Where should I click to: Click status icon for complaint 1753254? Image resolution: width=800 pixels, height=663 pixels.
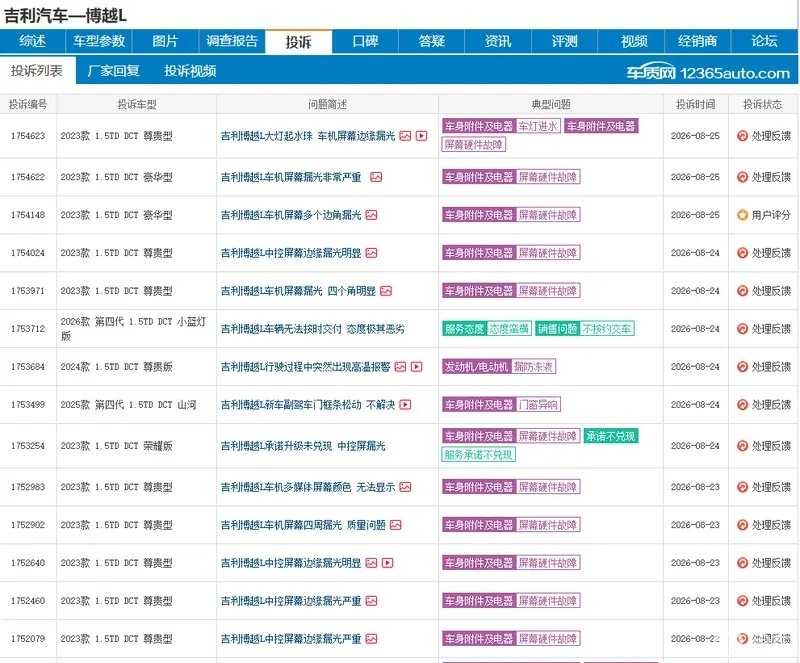pos(742,446)
